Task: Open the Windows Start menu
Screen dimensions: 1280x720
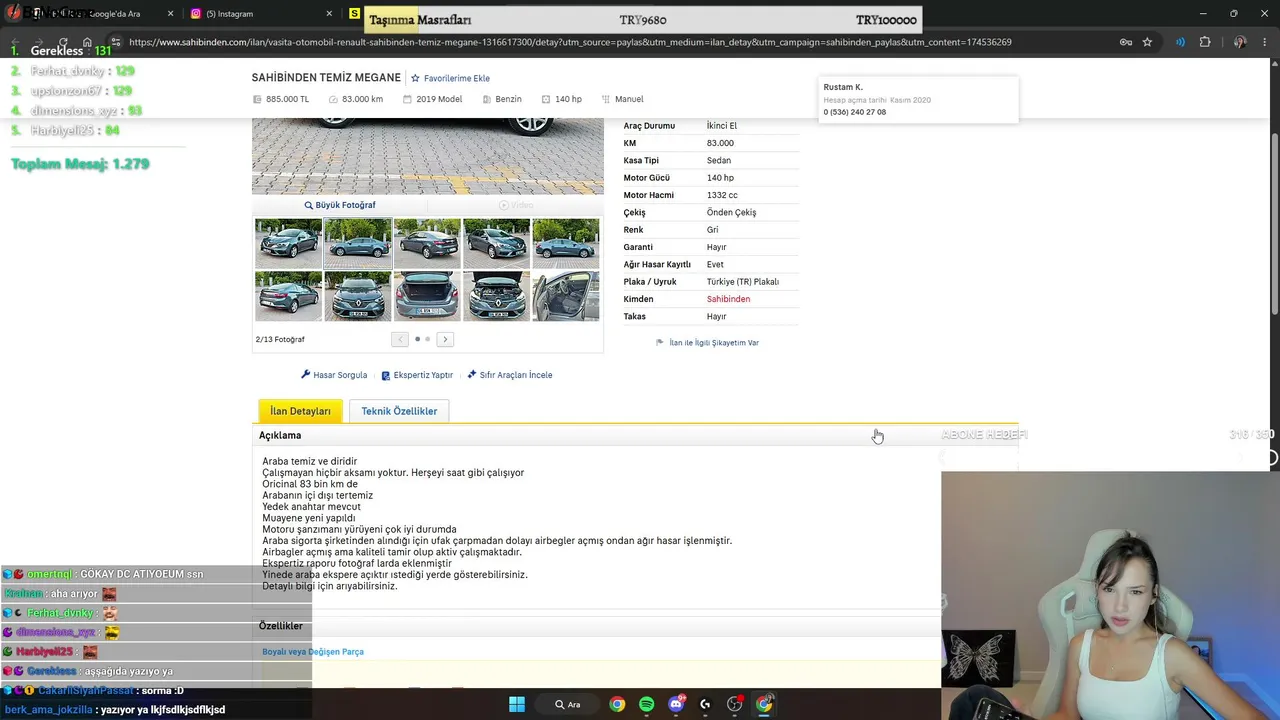Action: (517, 704)
